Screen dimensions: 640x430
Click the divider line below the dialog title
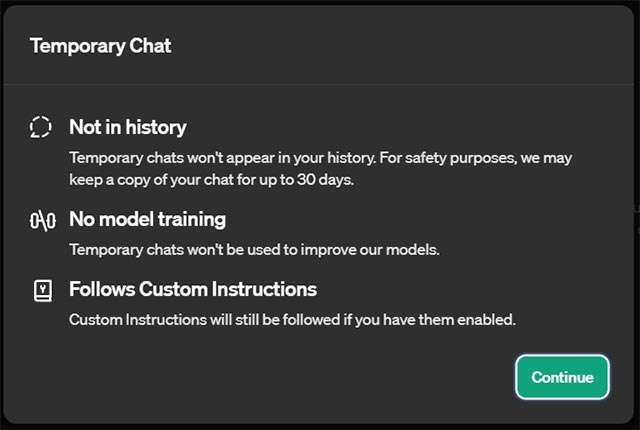click(x=320, y=84)
